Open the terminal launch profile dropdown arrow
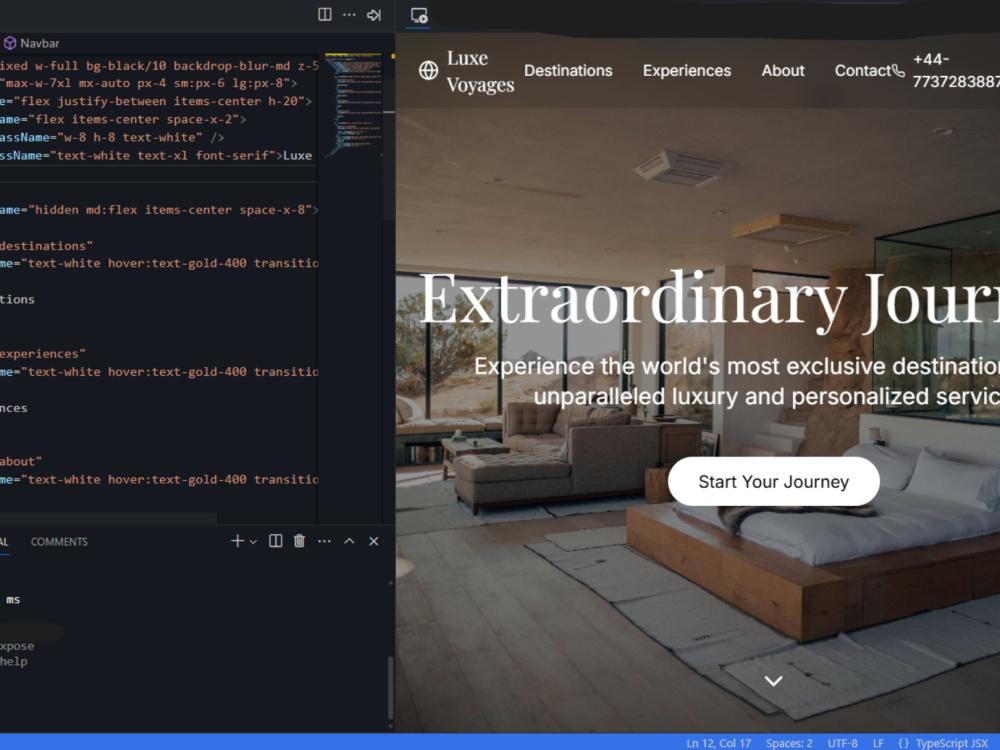Viewport: 1000px width, 750px height. (x=253, y=541)
